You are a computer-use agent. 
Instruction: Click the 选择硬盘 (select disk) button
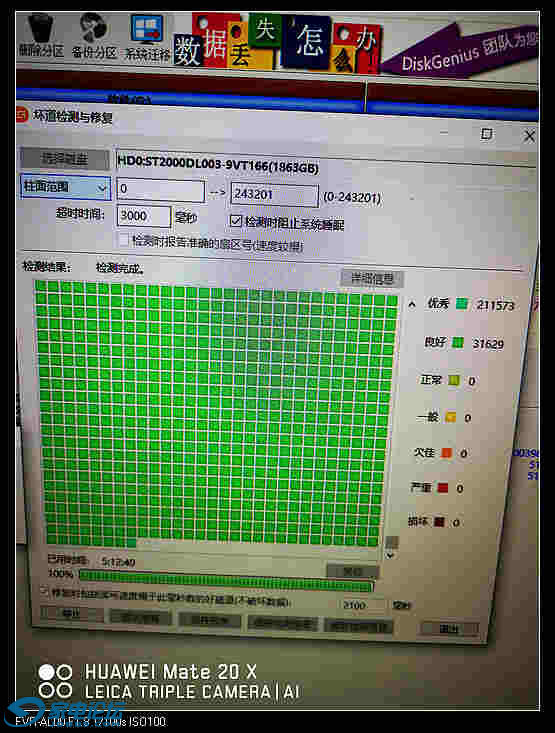(x=64, y=159)
